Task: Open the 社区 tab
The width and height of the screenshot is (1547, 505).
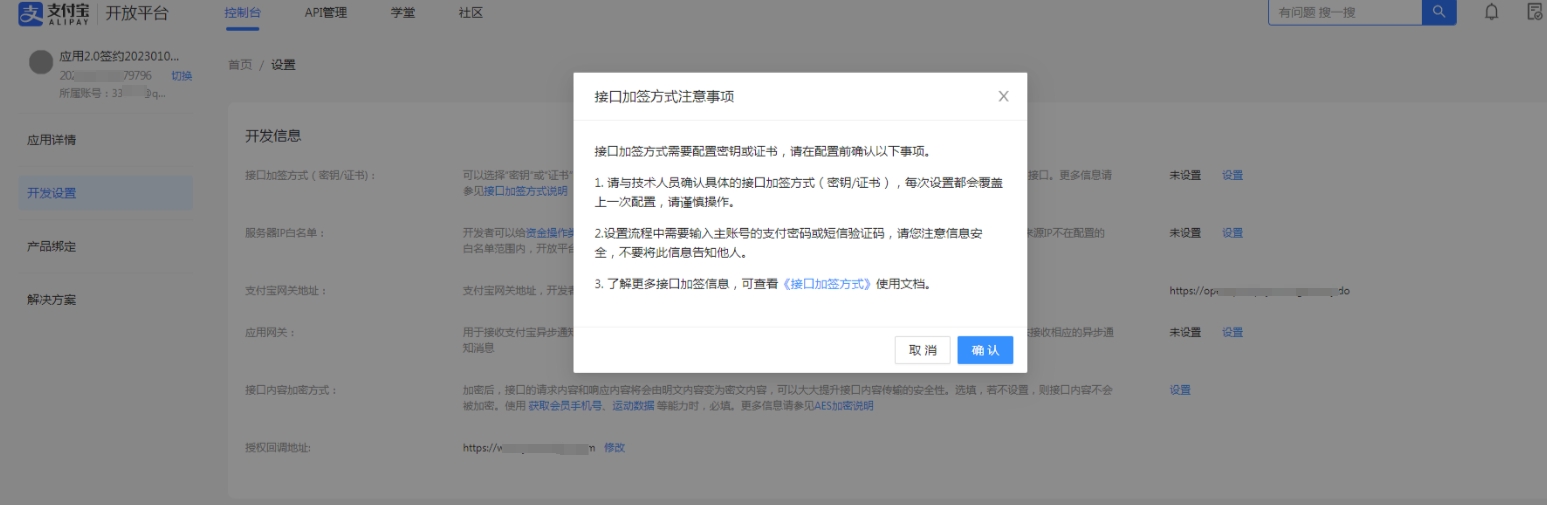Action: pyautogui.click(x=470, y=12)
